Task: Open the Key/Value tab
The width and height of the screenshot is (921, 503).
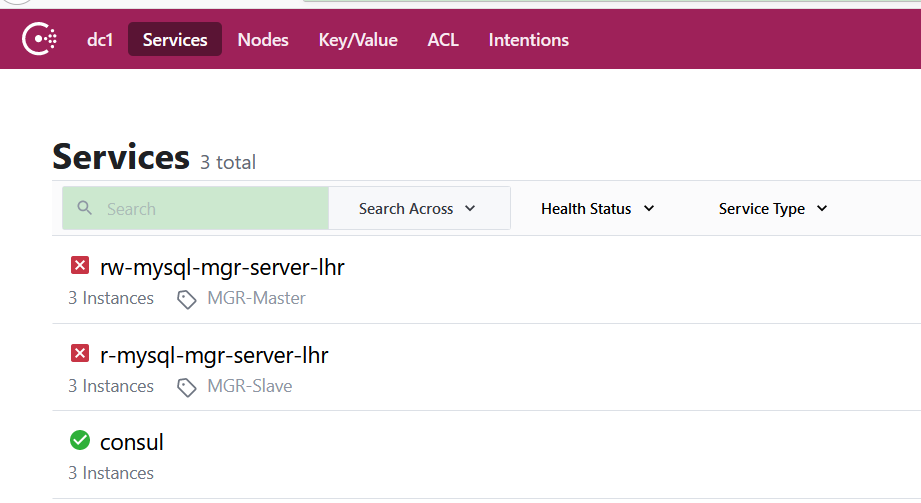Action: (x=358, y=40)
